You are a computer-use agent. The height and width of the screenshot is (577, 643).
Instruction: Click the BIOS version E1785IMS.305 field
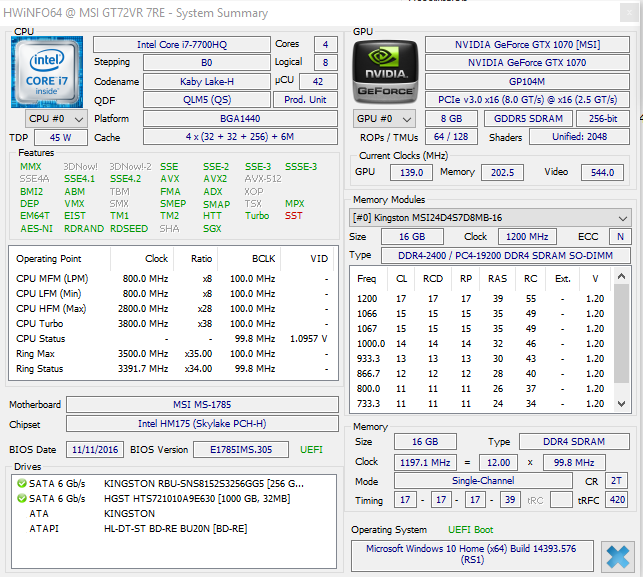click(241, 450)
